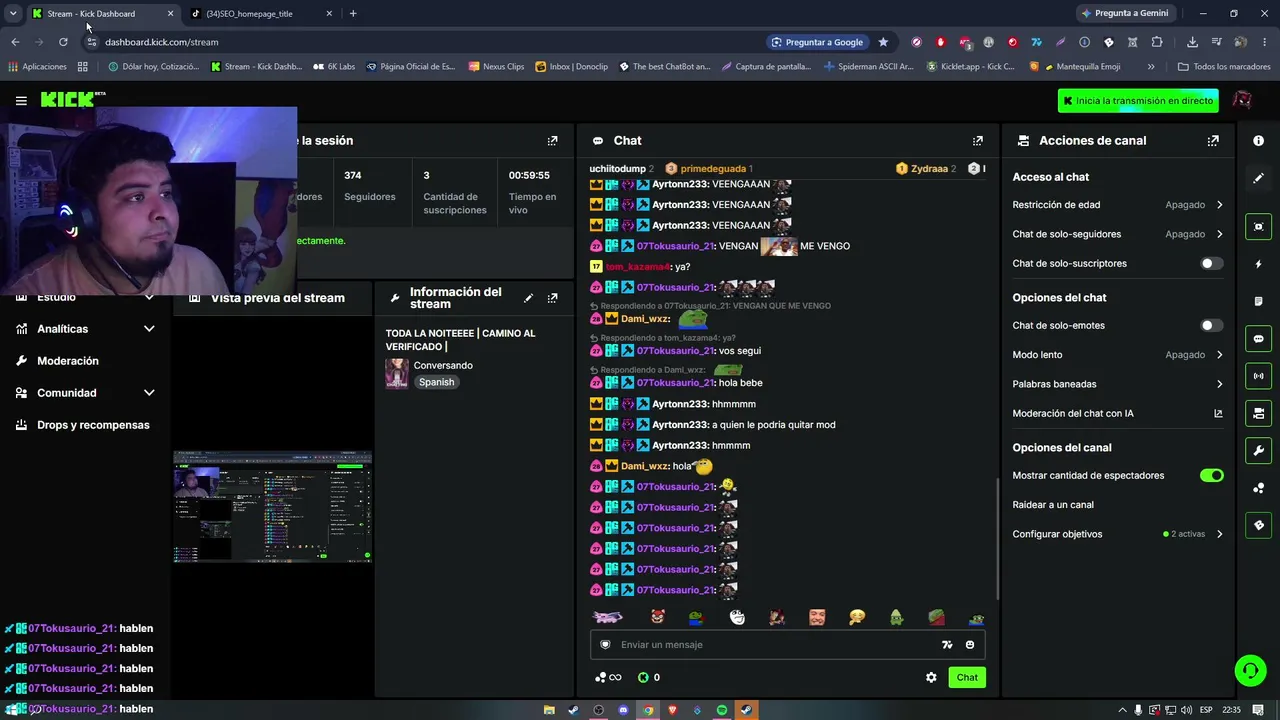
Task: Open Spotify from the taskbar
Action: (722, 710)
